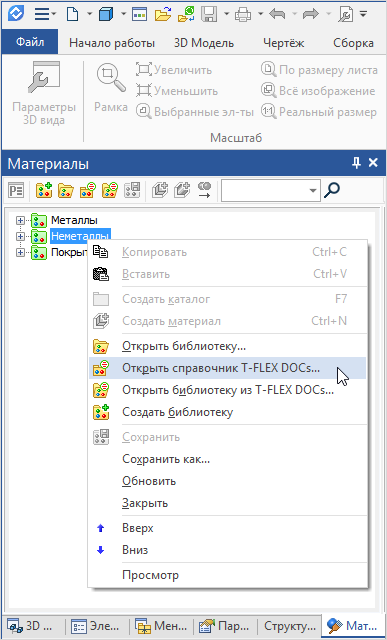Click the new document icon in top toolbar
This screenshot has width=387, height=640.
(x=72, y=15)
